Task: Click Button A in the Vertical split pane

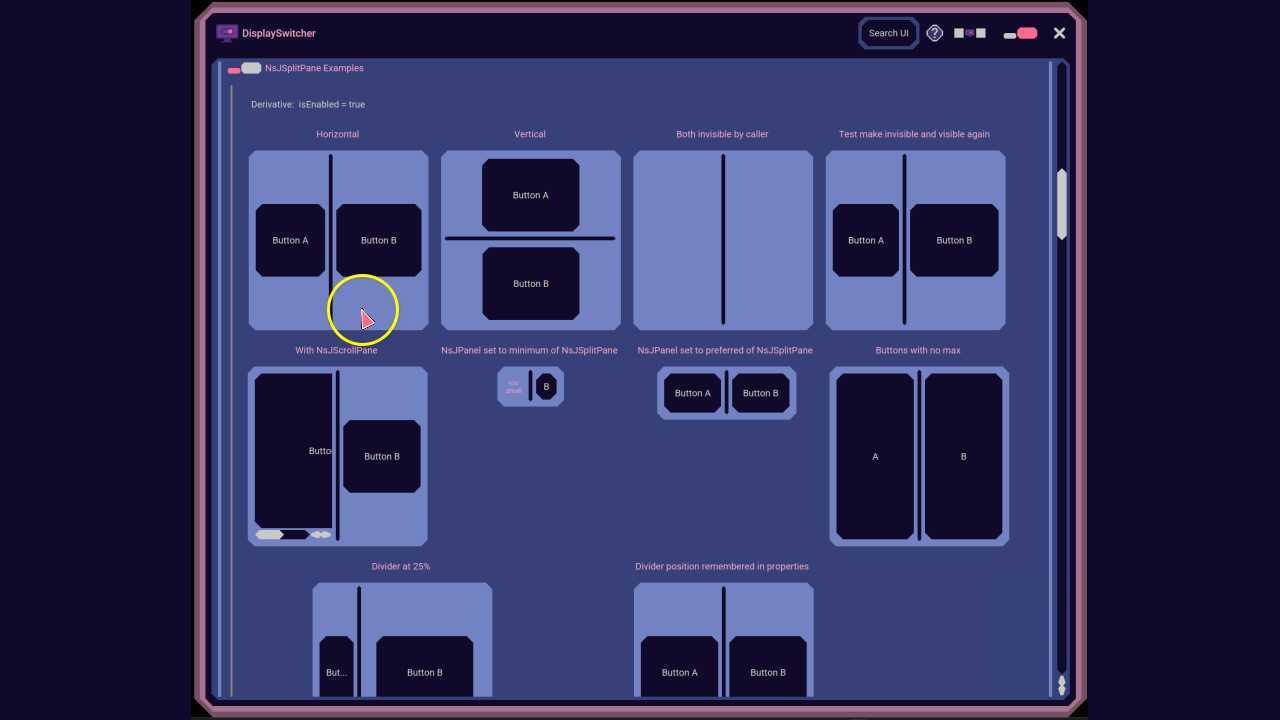Action: 531,195
